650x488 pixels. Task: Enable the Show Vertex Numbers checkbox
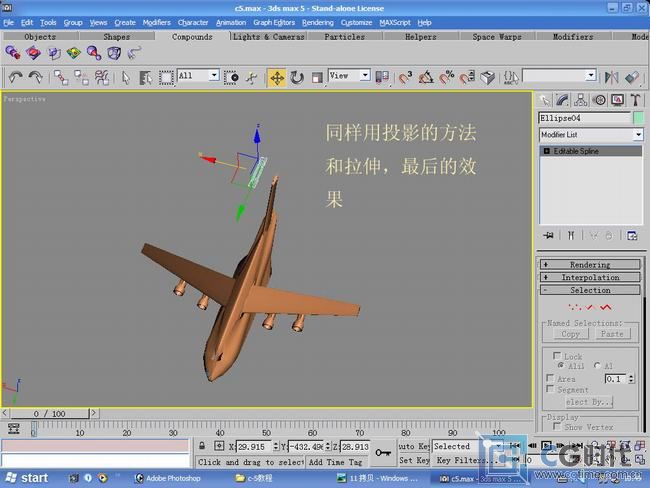557,426
